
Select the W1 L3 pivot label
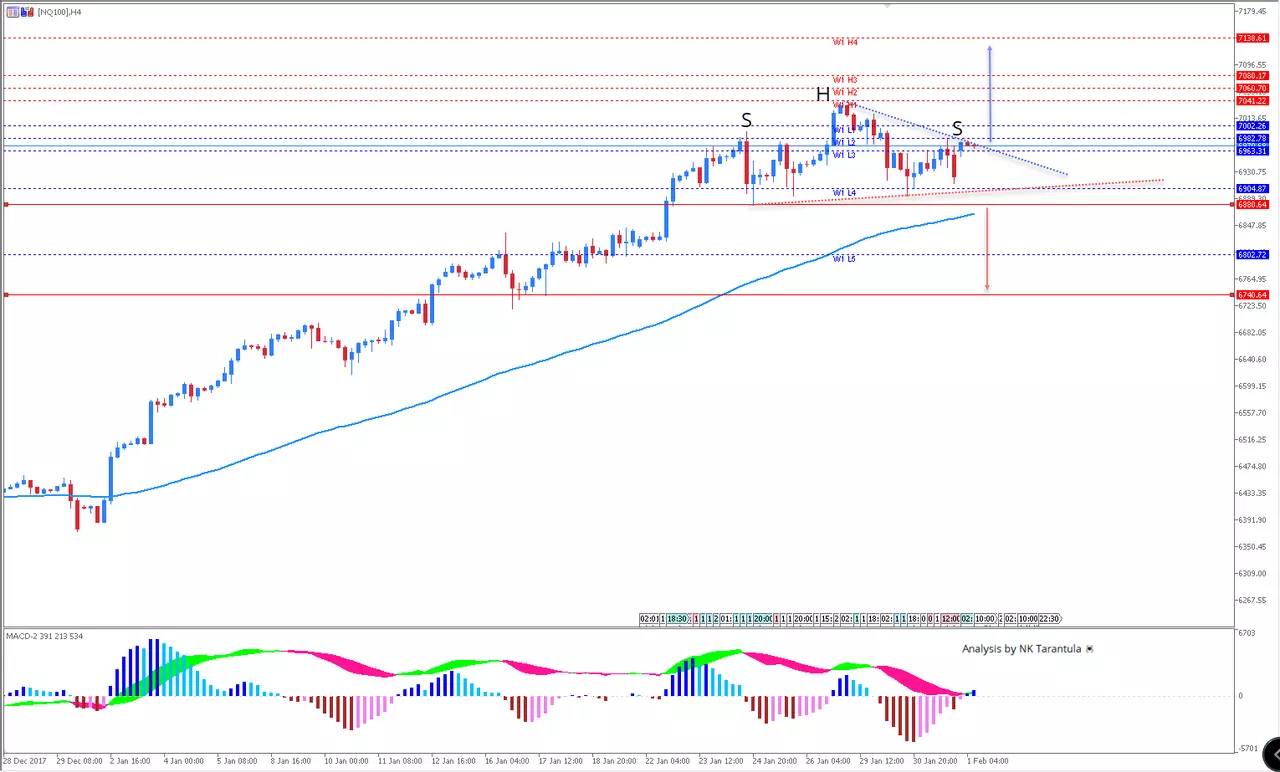(844, 155)
